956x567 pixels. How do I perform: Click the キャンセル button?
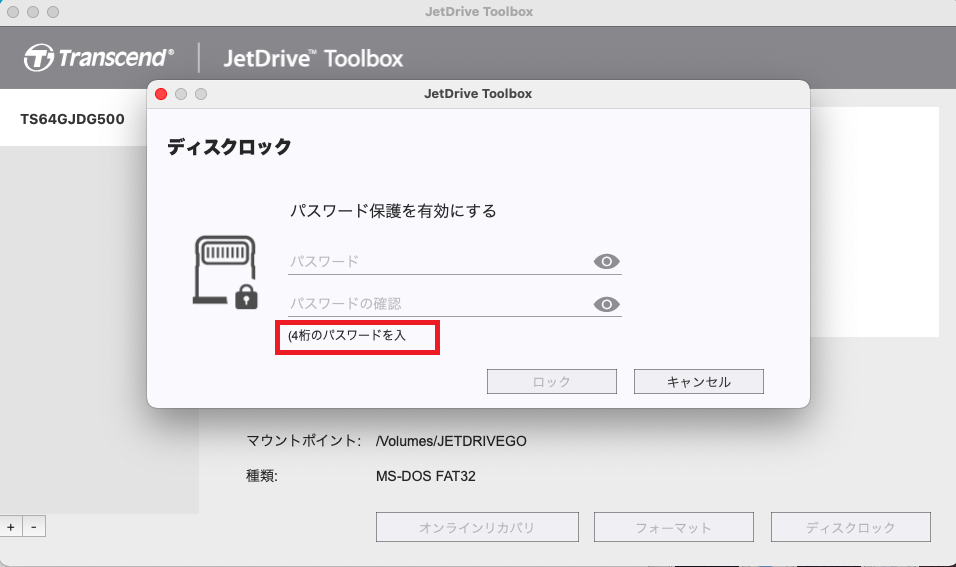pyautogui.click(x=699, y=382)
